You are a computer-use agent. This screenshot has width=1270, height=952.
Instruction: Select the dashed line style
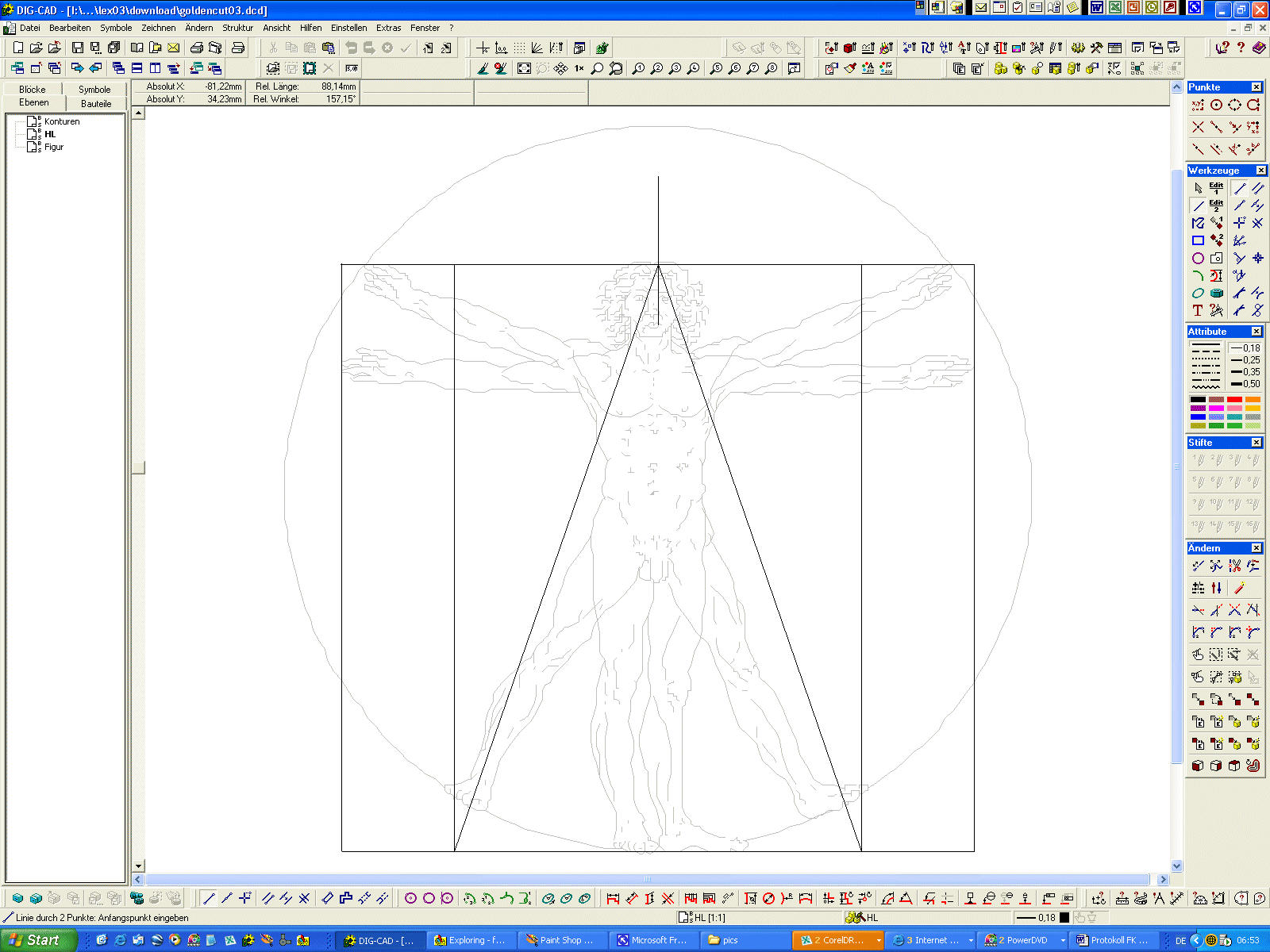point(1206,352)
